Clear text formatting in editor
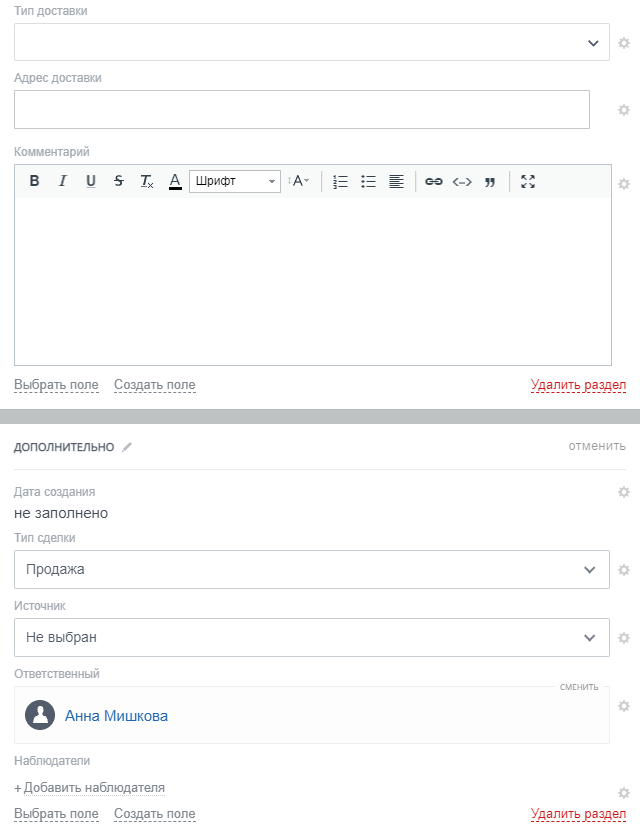The width and height of the screenshot is (640, 838). click(x=147, y=181)
